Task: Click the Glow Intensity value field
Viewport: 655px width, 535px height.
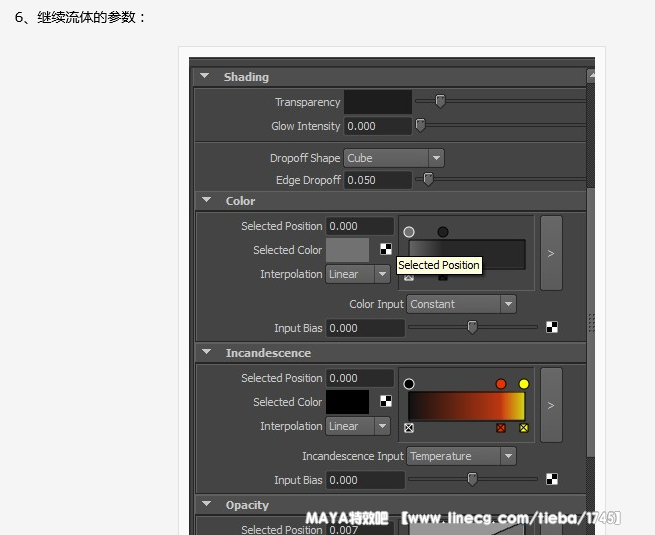Action: (x=378, y=126)
